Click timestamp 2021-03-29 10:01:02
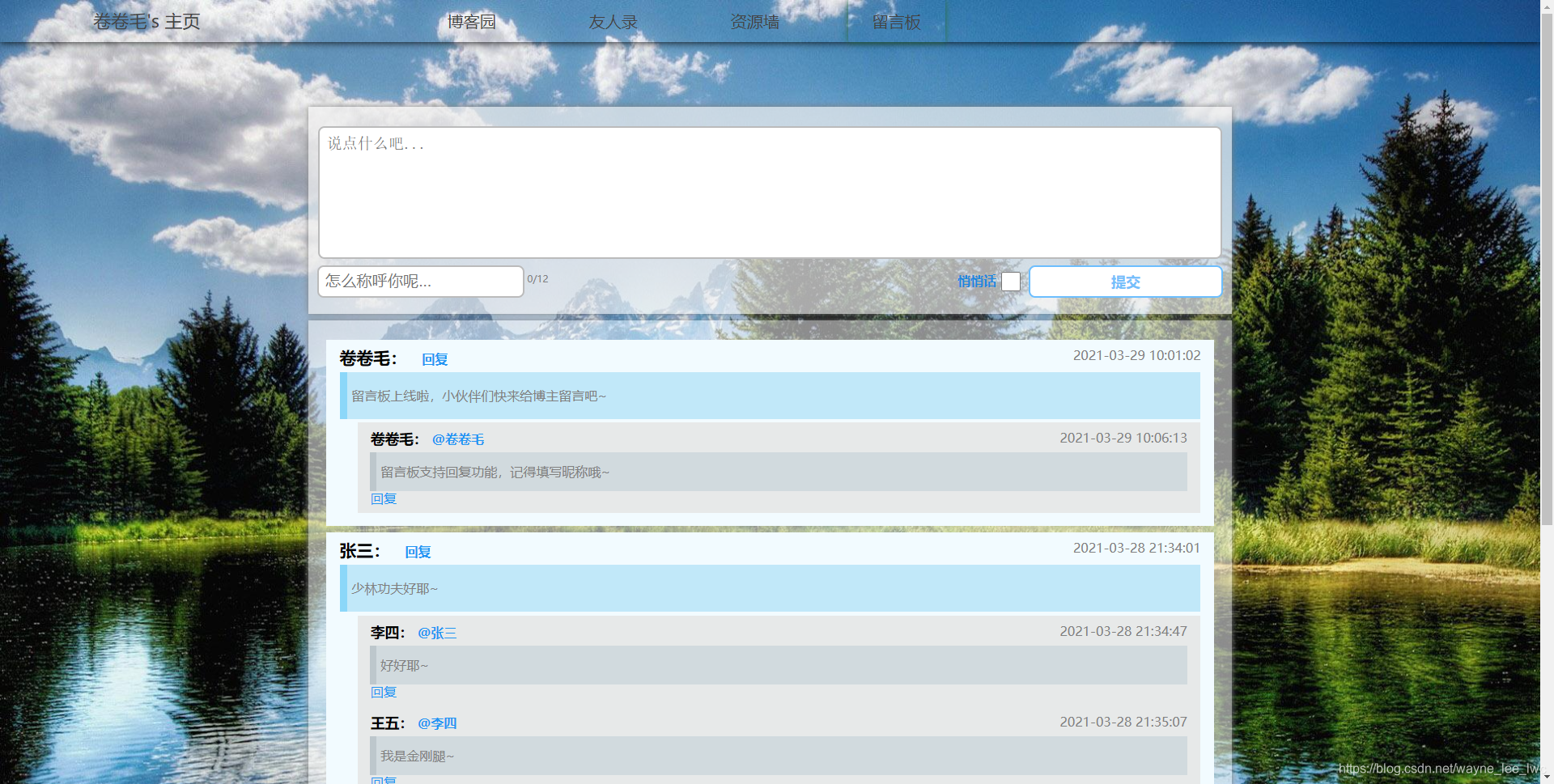 point(1136,355)
